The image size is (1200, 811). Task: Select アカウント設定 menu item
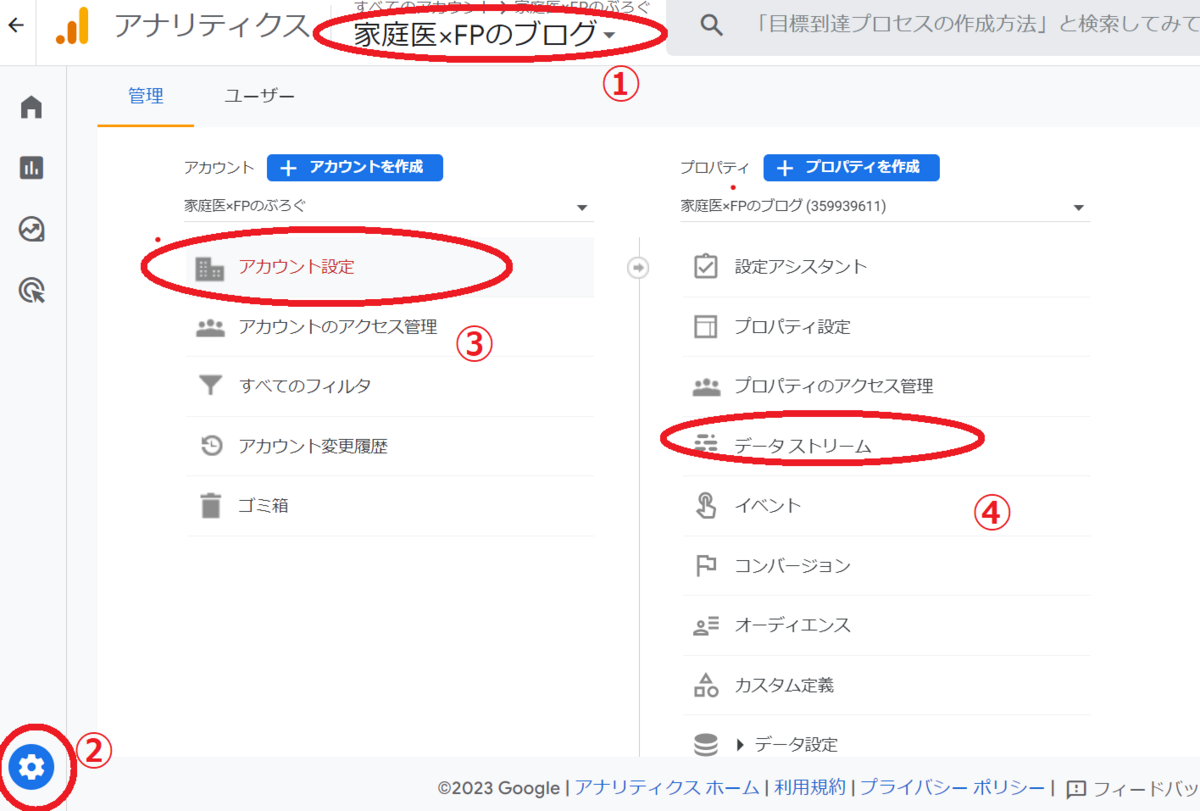390,267
